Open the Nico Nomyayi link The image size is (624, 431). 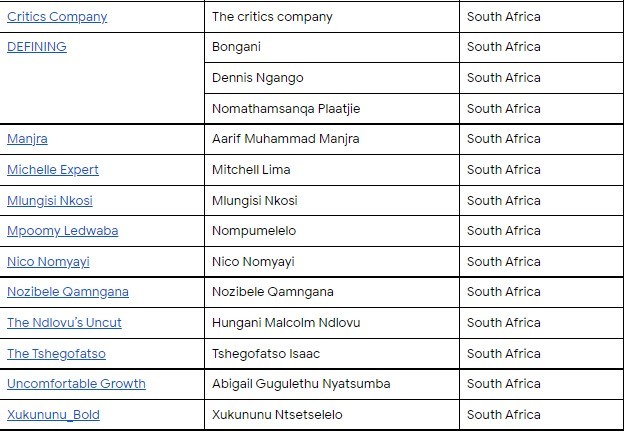coord(48,262)
